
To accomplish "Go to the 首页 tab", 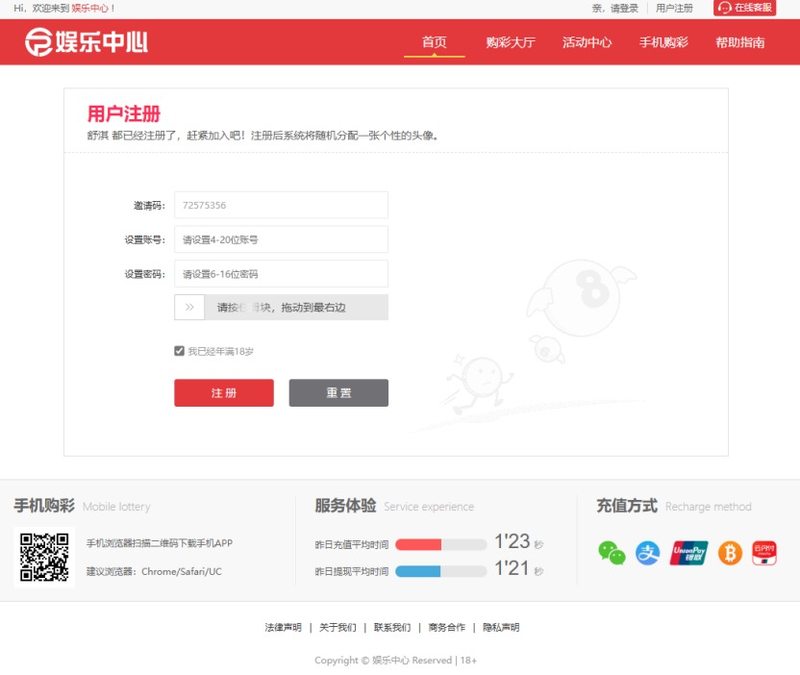I will pyautogui.click(x=434, y=42).
